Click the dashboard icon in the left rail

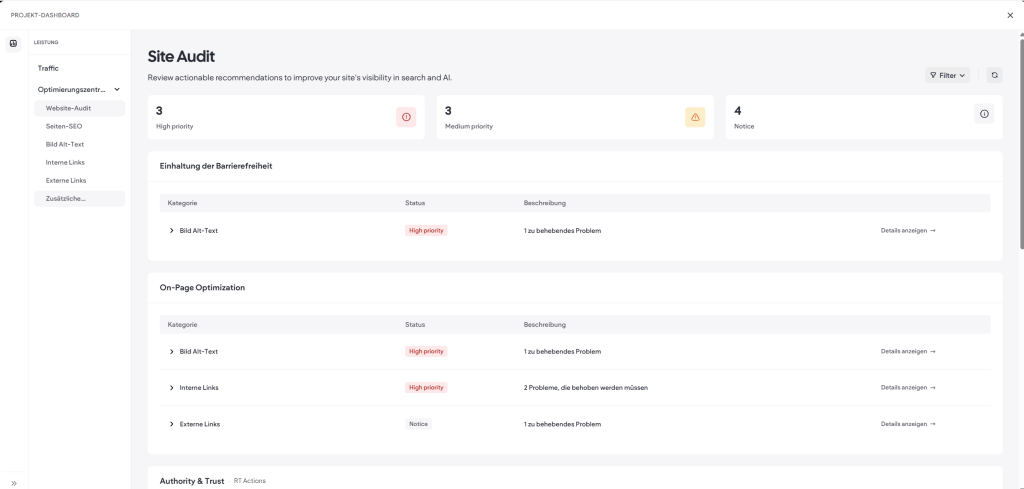pyautogui.click(x=13, y=44)
